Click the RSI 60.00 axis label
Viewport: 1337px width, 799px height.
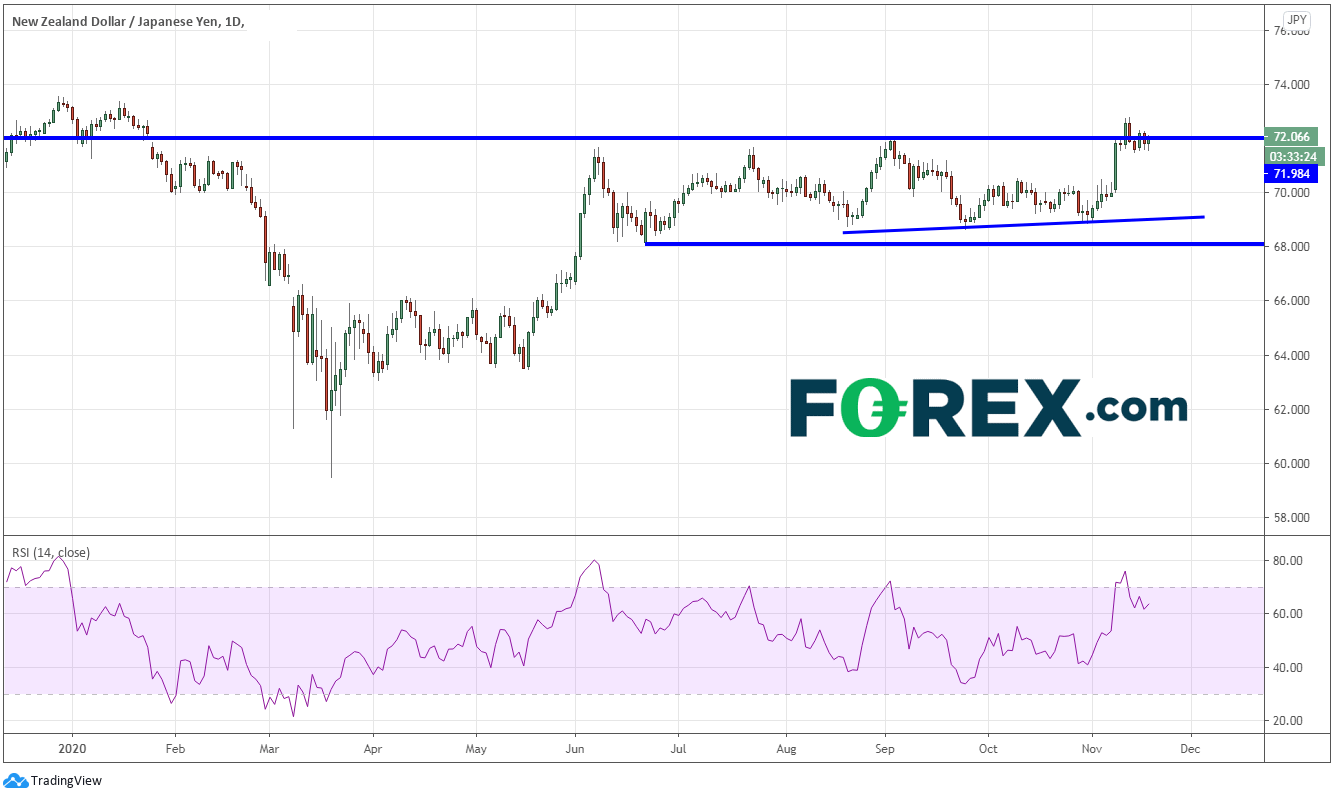(x=1286, y=614)
